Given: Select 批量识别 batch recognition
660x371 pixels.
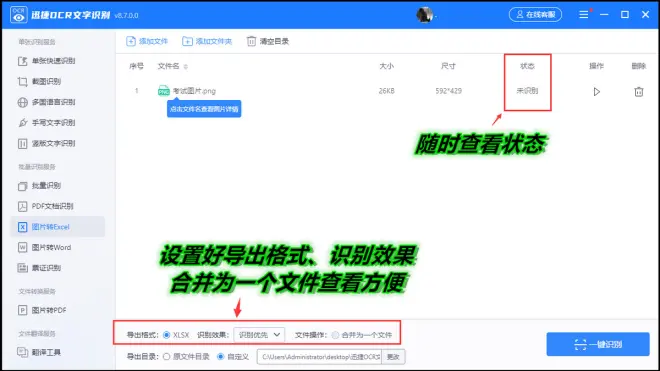Looking at the screenshot, I should (40, 186).
